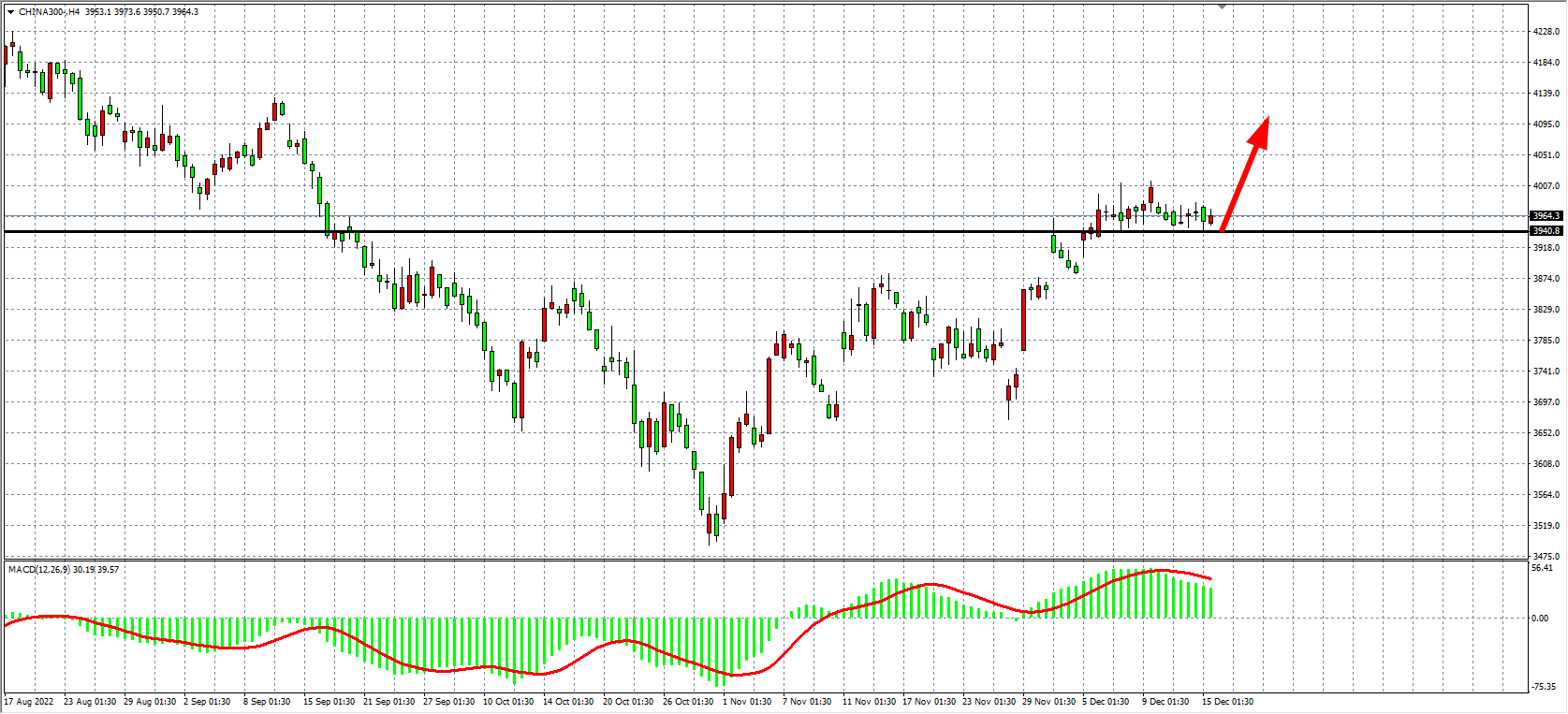Click the 3940.8 horizontal line price tag
The width and height of the screenshot is (1568, 714).
(1546, 231)
